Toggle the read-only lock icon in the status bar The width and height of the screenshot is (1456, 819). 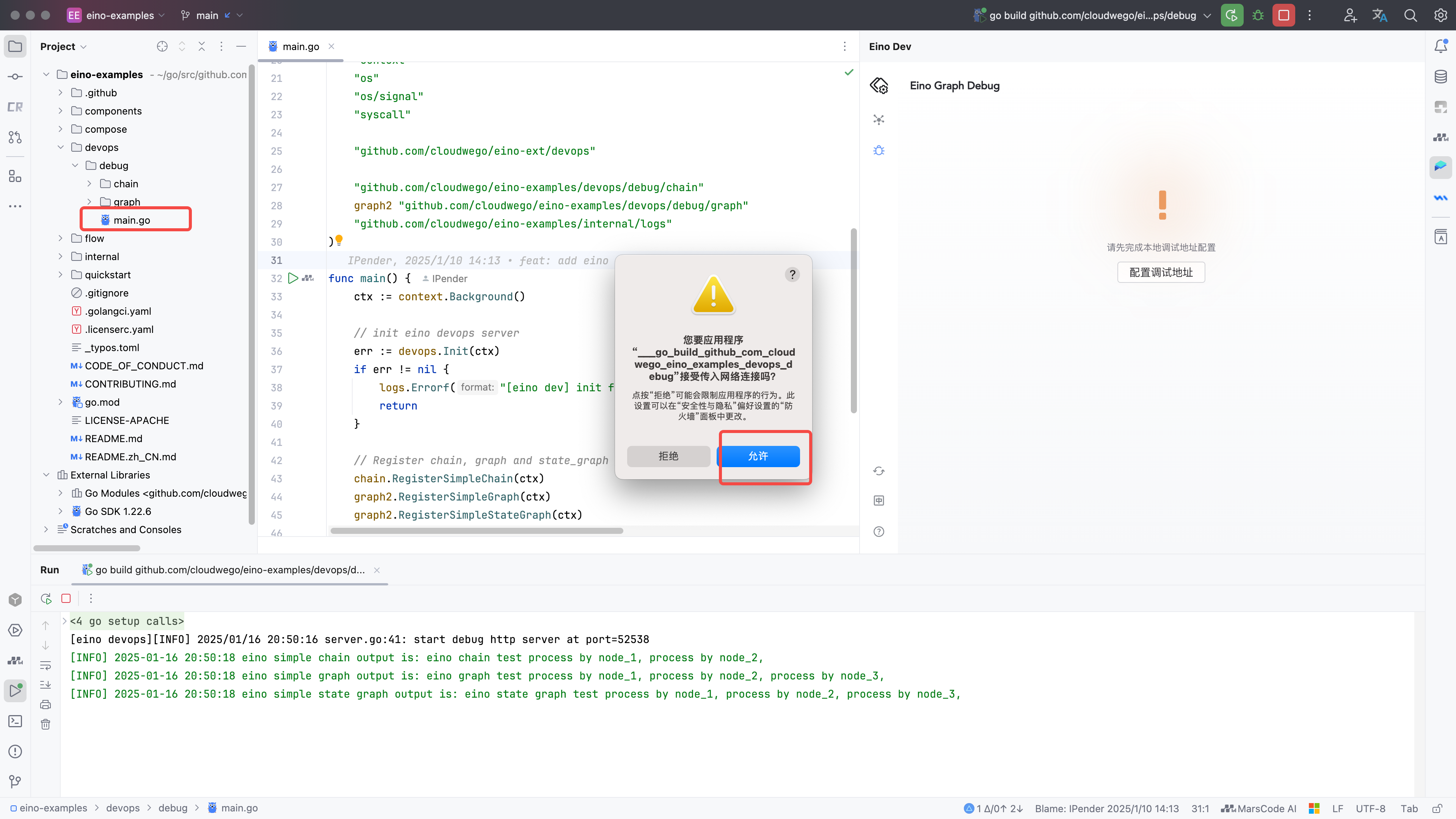(x=1437, y=808)
